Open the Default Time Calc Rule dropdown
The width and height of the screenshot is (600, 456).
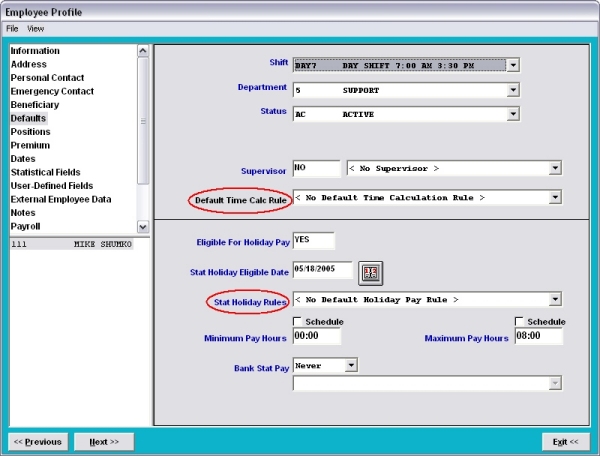pos(555,197)
